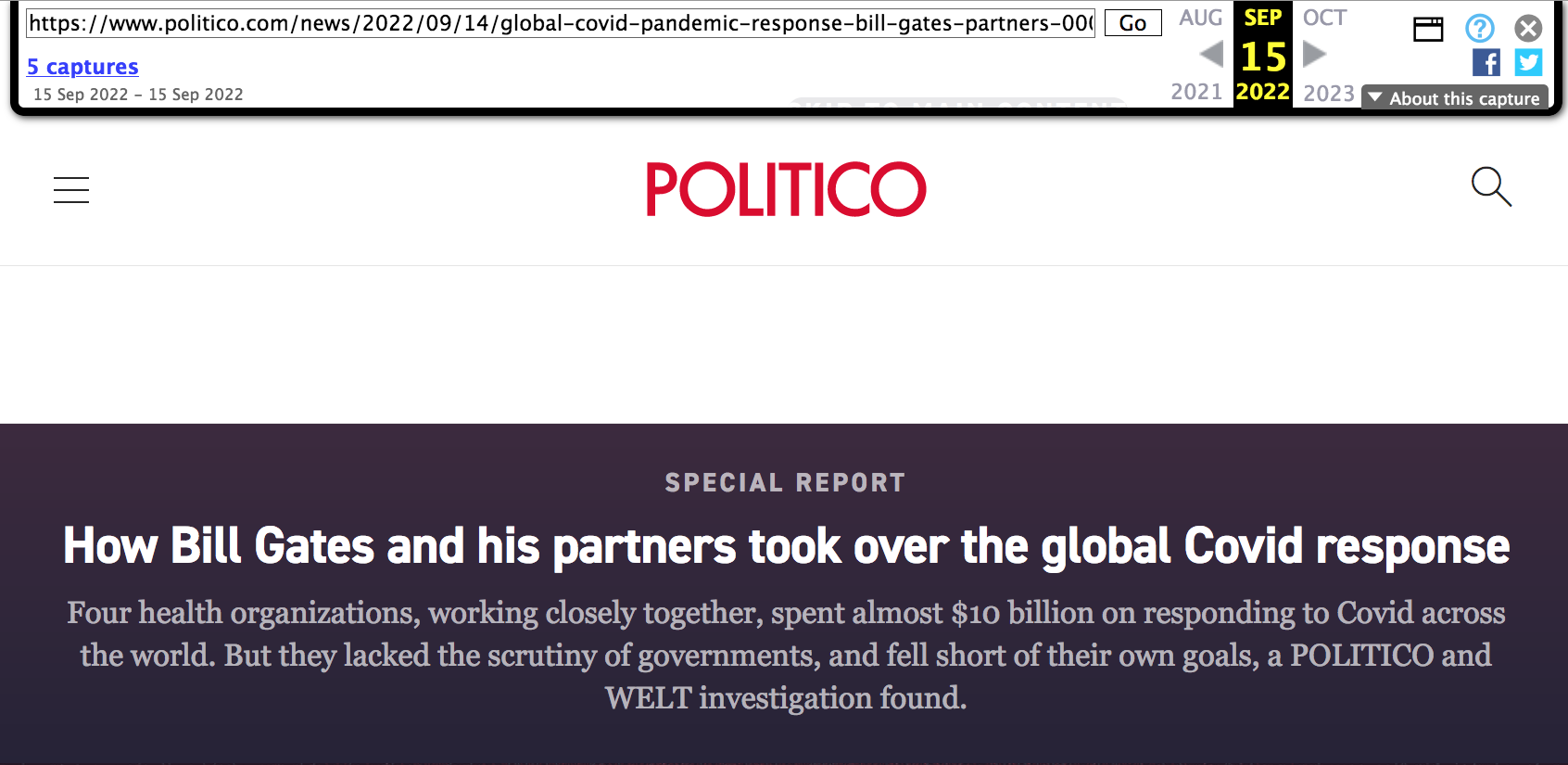Expand the About this capture dropdown
The height and width of the screenshot is (765, 1568).
point(1455,98)
